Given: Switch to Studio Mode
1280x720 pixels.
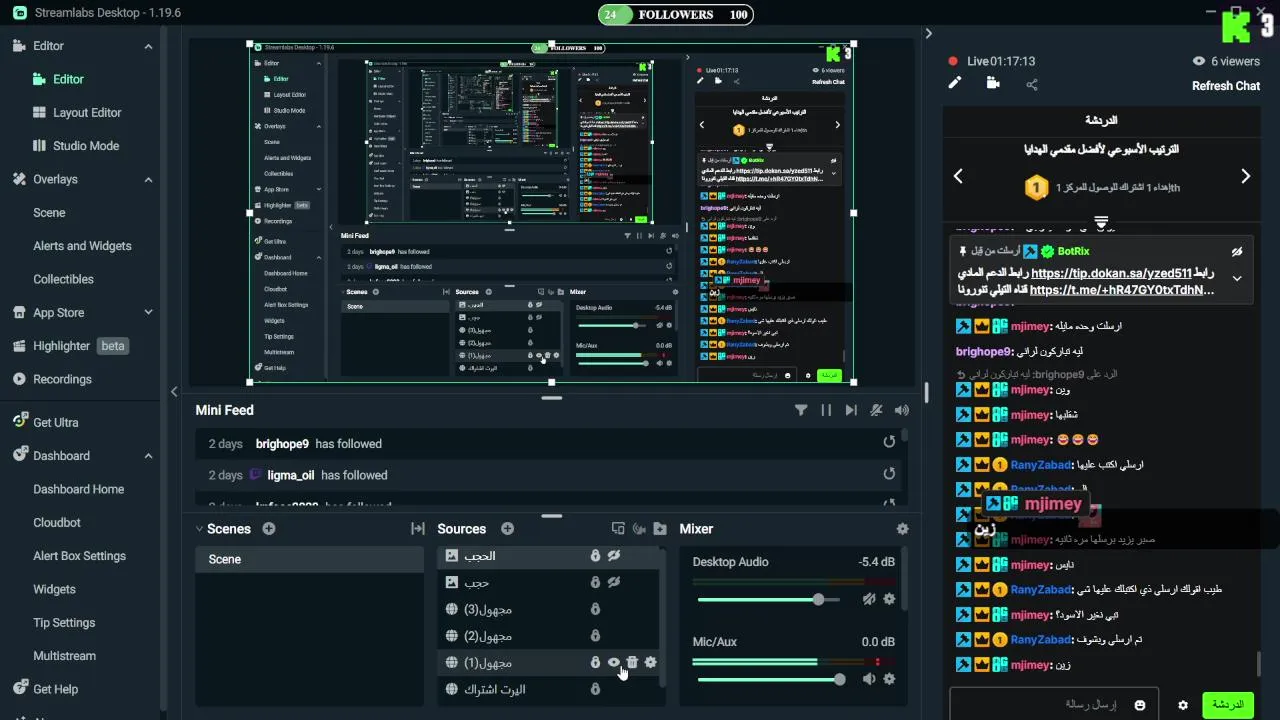Looking at the screenshot, I should coord(86,146).
